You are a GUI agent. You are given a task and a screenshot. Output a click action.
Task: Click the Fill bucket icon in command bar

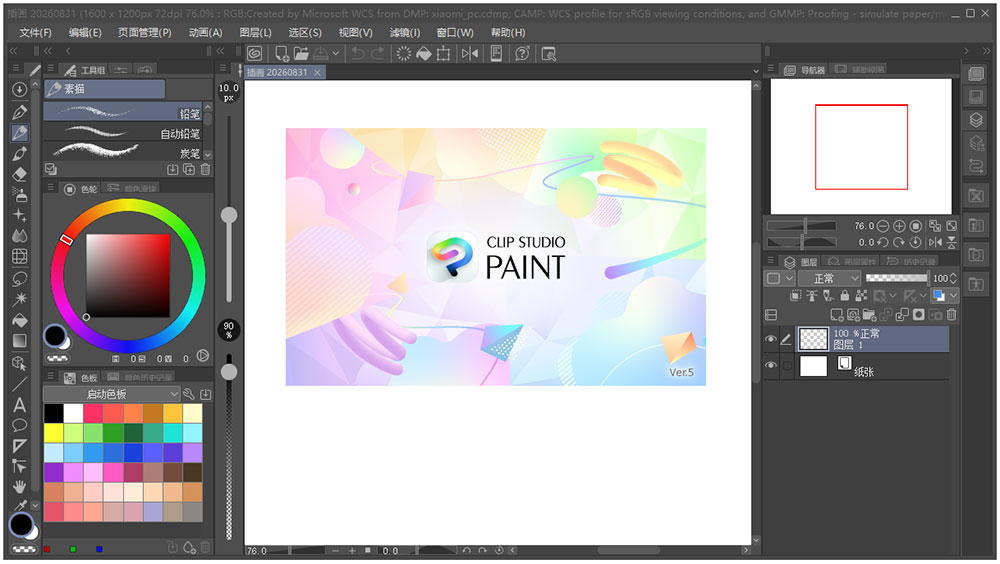(x=423, y=54)
